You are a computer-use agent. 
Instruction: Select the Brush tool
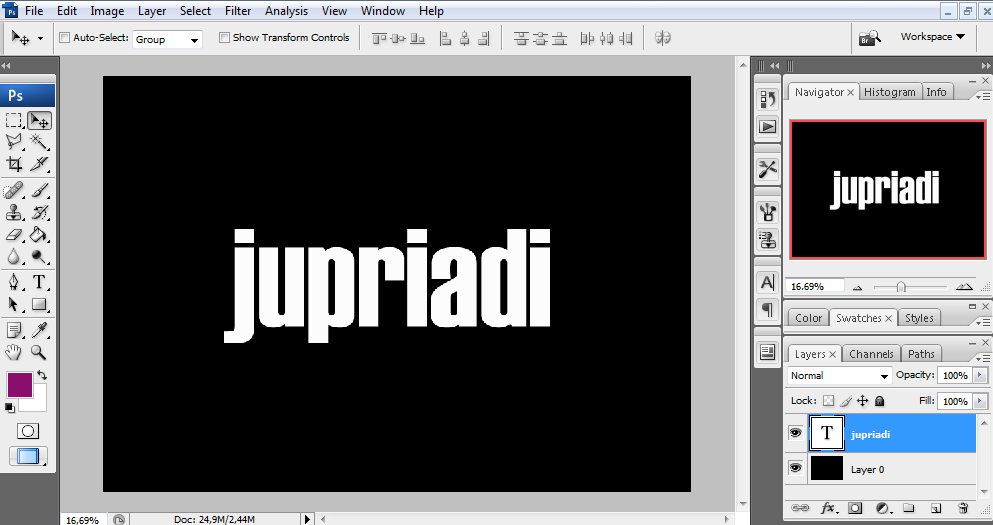tap(39, 190)
